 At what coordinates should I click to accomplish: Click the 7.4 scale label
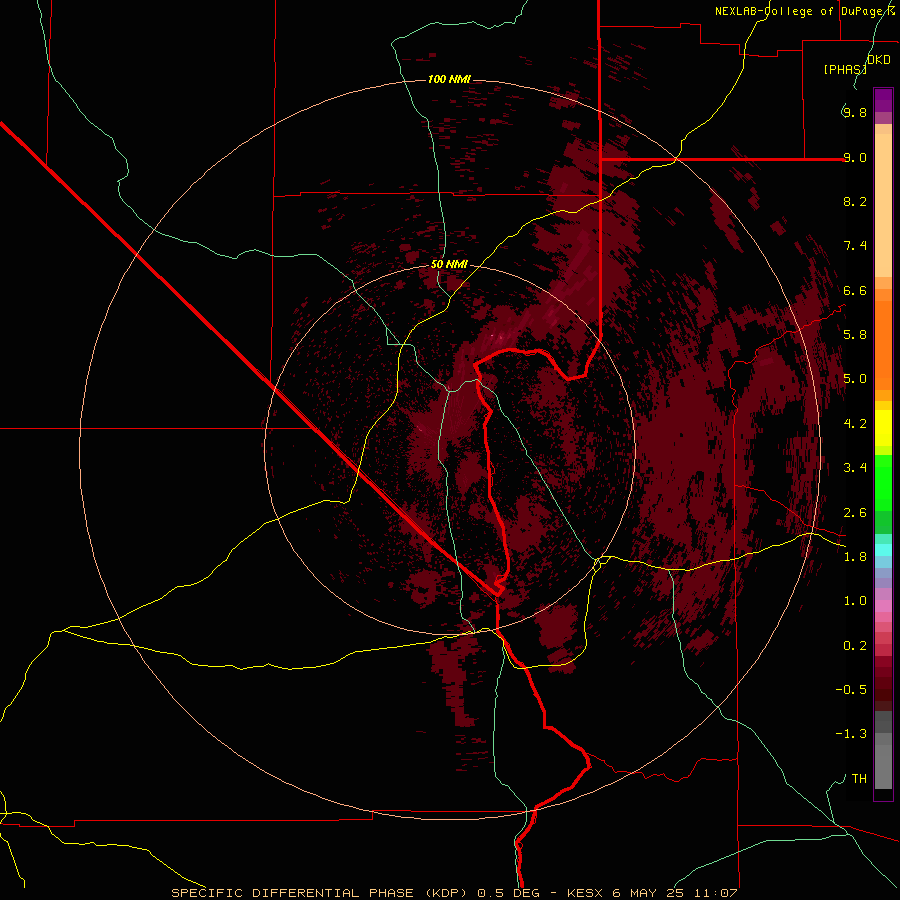click(x=855, y=246)
